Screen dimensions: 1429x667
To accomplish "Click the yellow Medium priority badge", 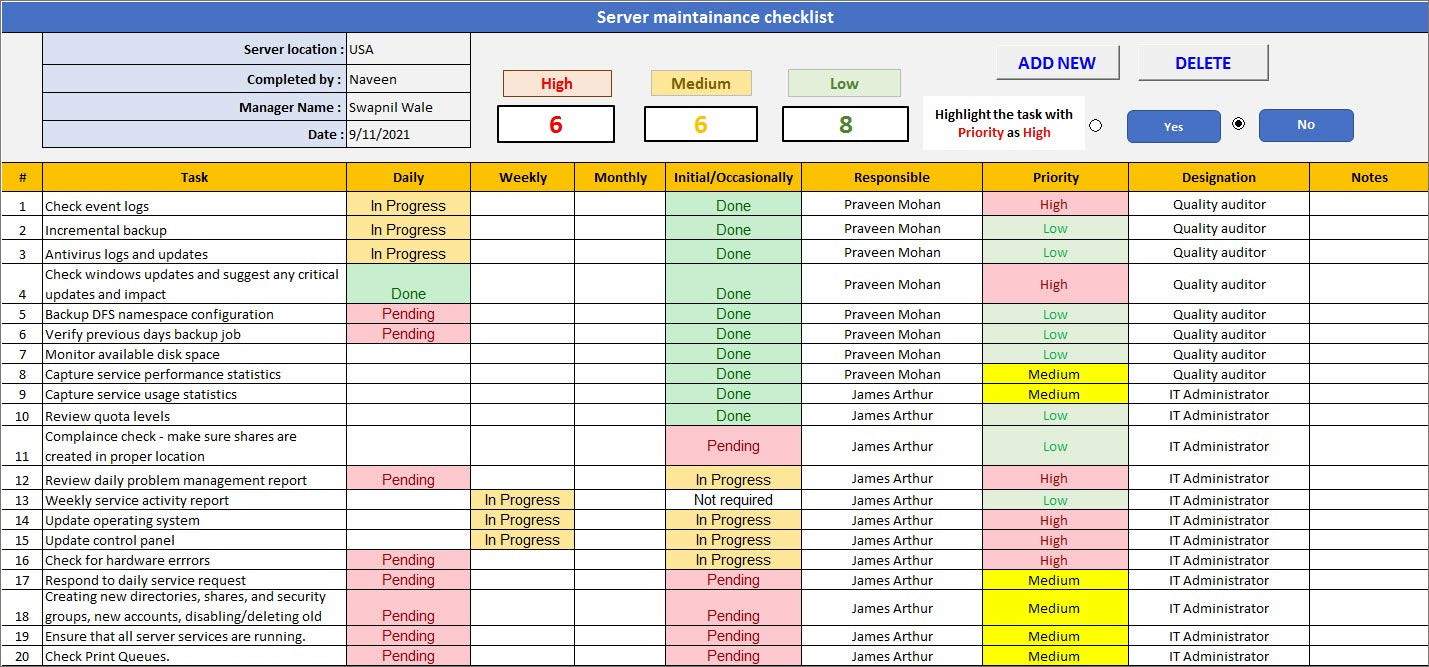I will 701,83.
